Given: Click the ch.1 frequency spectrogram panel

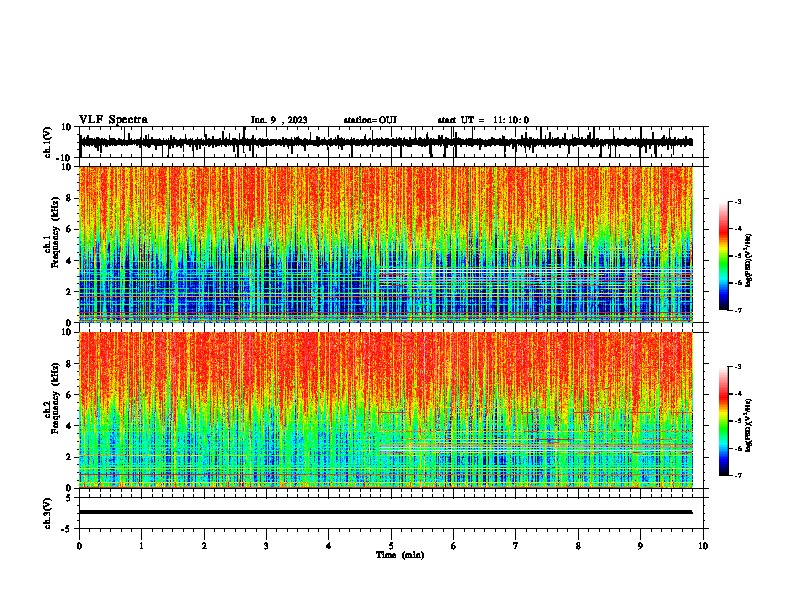Looking at the screenshot, I should click(391, 244).
